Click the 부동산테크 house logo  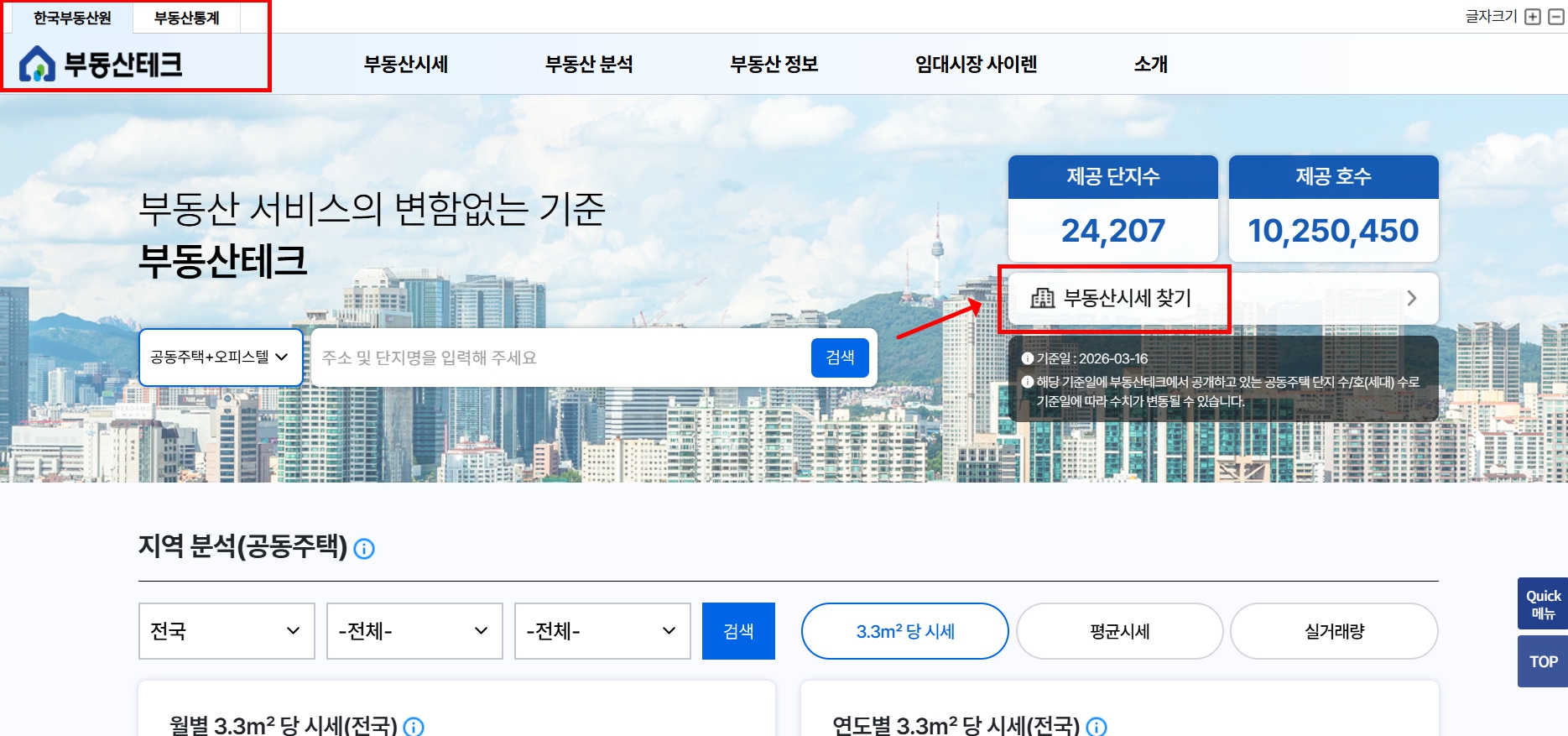coord(101,64)
